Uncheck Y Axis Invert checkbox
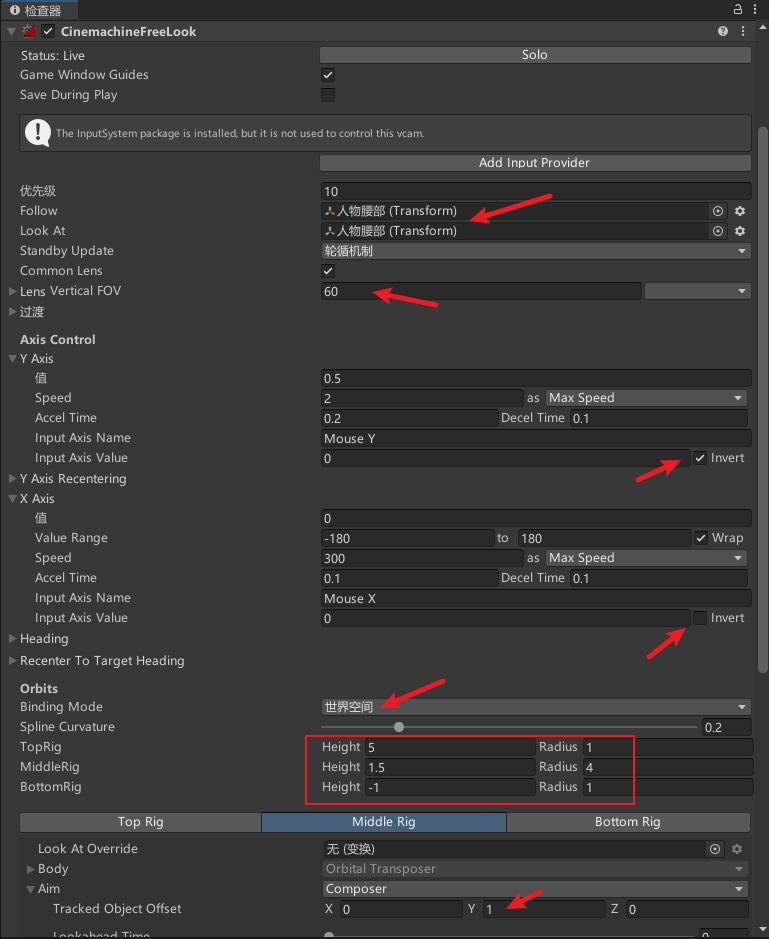769x939 pixels. tap(700, 458)
